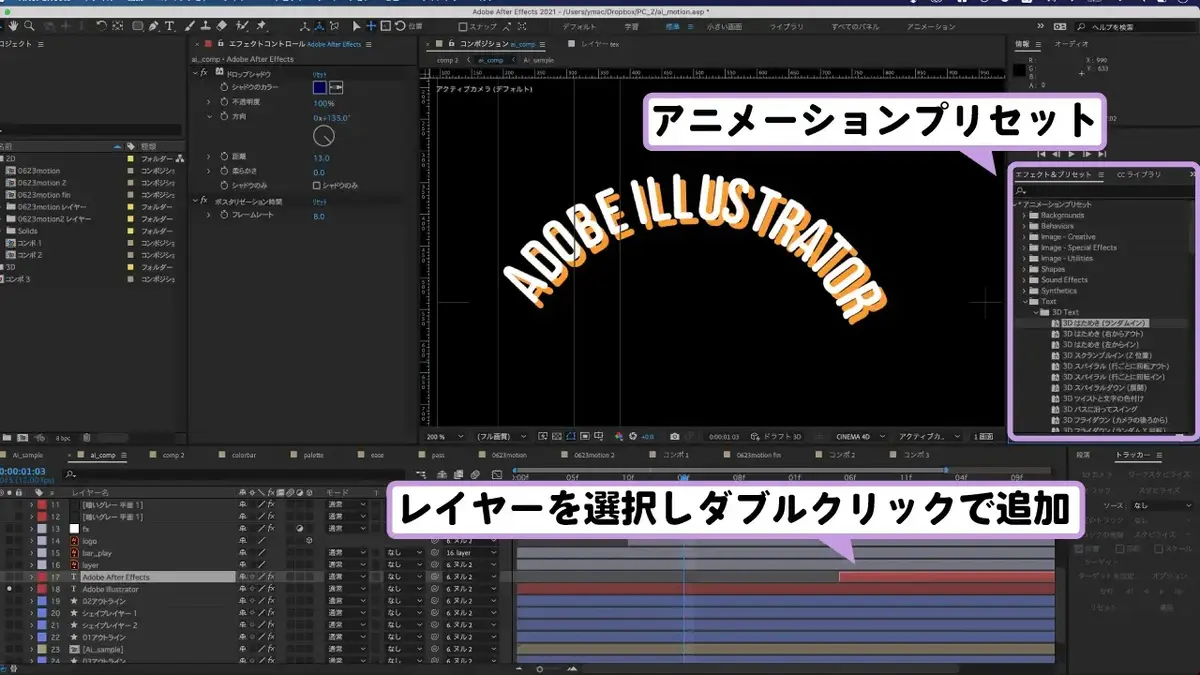Open the 200% magnification dropdown

(x=446, y=437)
